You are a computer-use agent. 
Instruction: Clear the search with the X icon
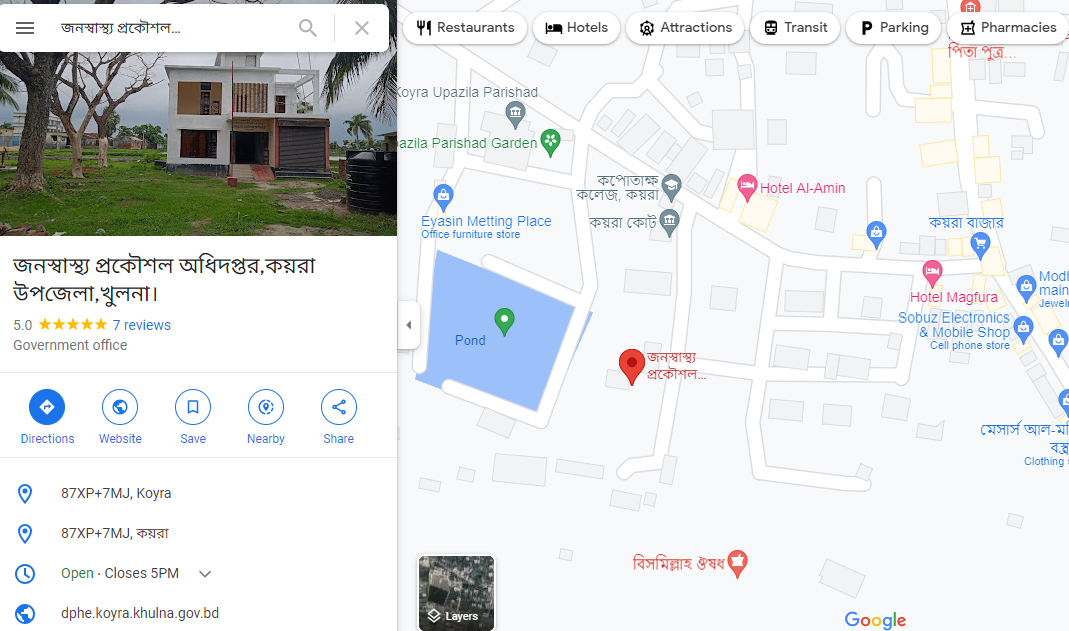pos(362,28)
